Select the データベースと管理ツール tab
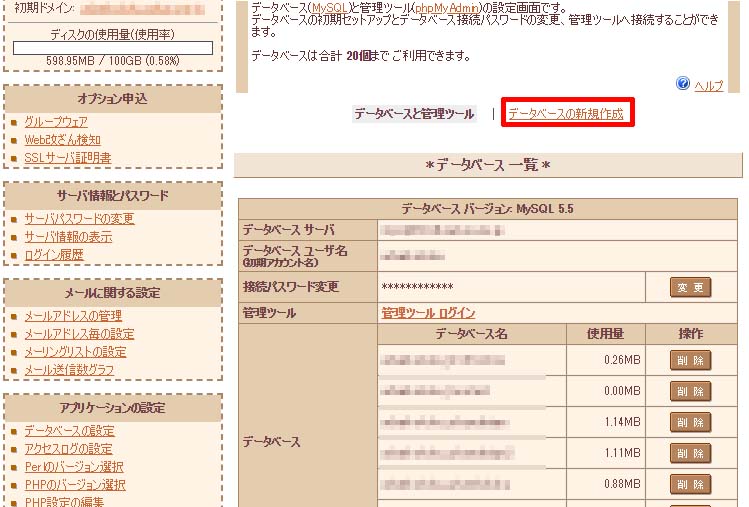Image resolution: width=749 pixels, height=507 pixels. [x=414, y=114]
